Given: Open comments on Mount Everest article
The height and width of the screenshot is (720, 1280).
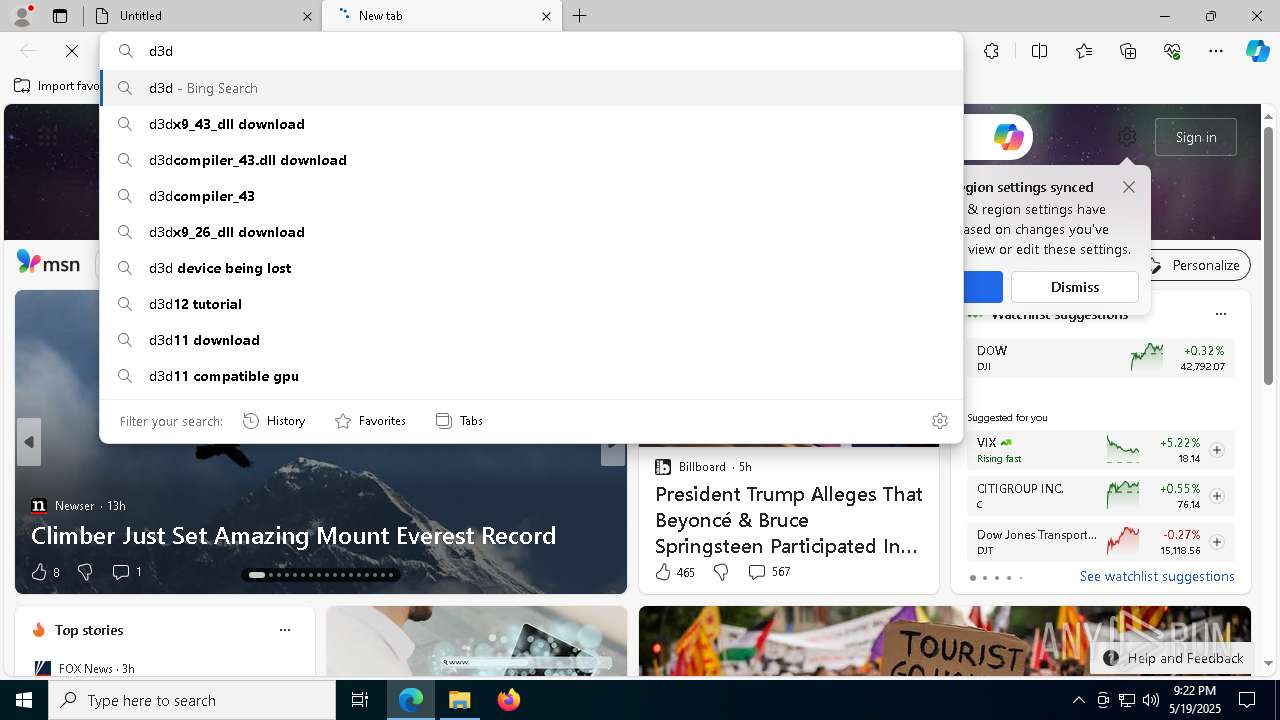Looking at the screenshot, I should coord(126,572).
